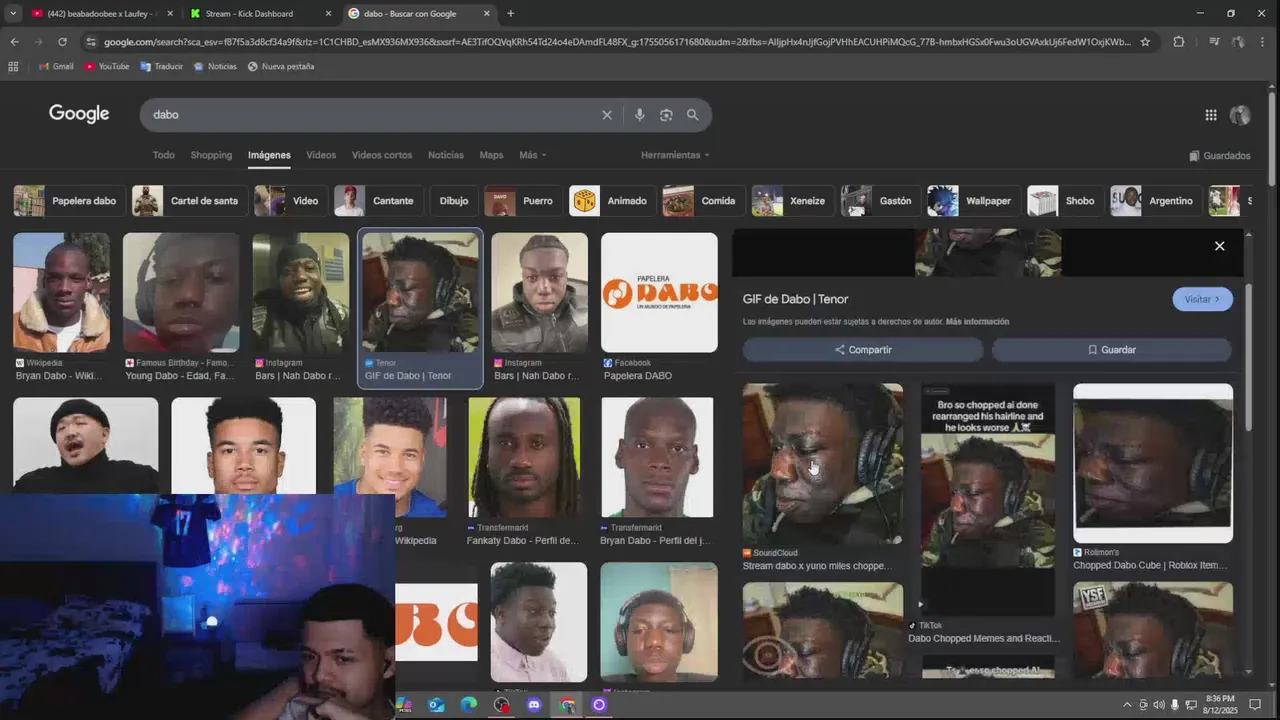The image size is (1280, 720).
Task: Open the bookmarks apps grid icon
Action: (x=13, y=66)
